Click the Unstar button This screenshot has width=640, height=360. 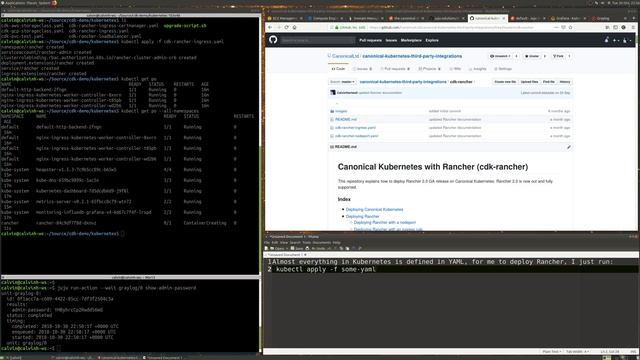coord(531,56)
